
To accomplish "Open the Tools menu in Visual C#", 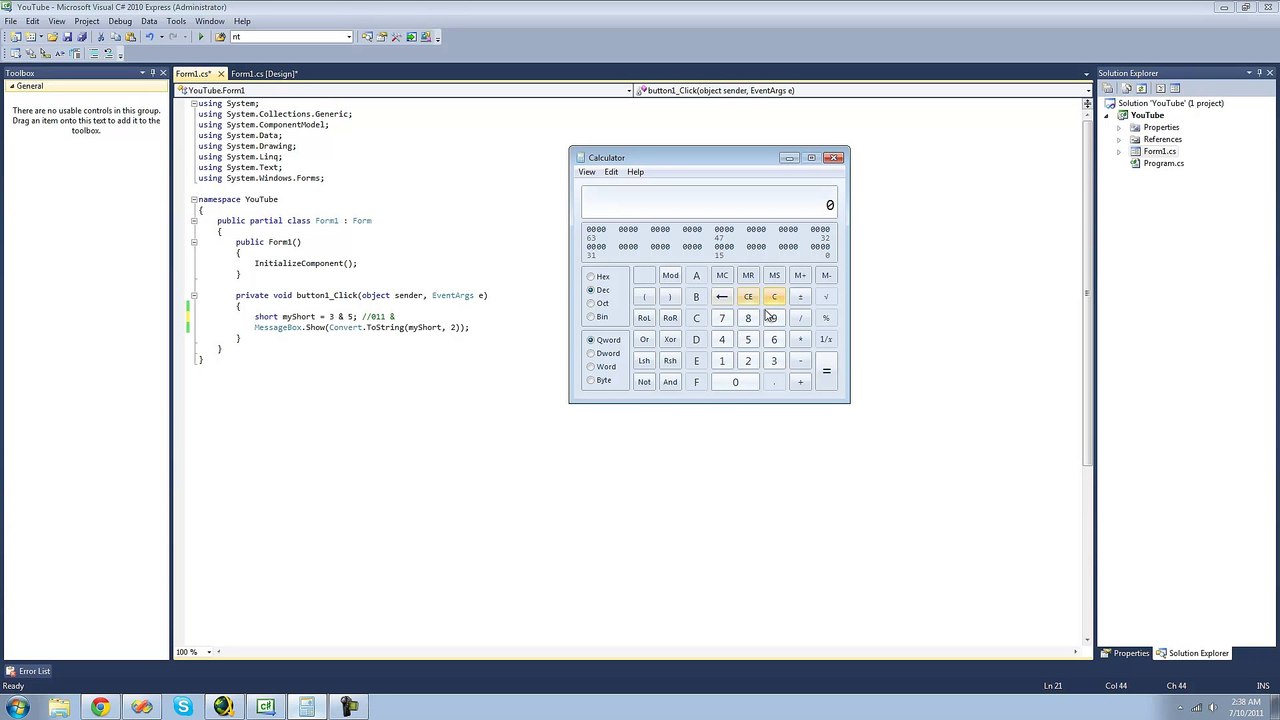I will (176, 21).
